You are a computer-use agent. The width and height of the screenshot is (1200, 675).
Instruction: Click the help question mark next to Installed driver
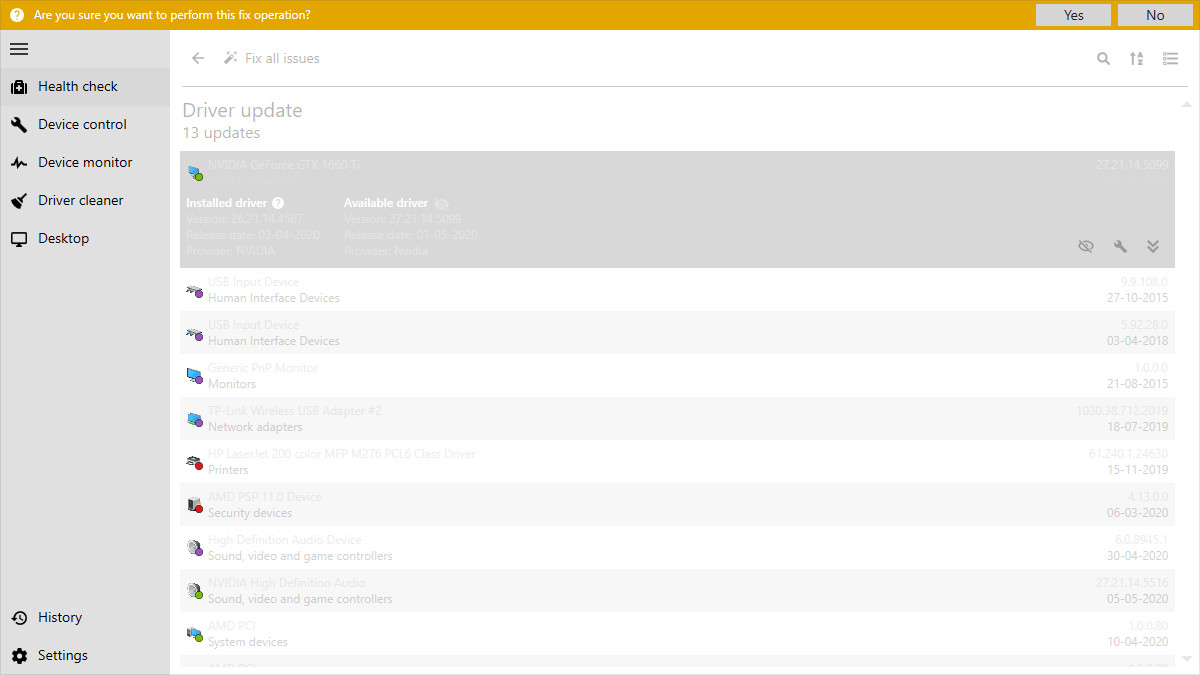278,202
